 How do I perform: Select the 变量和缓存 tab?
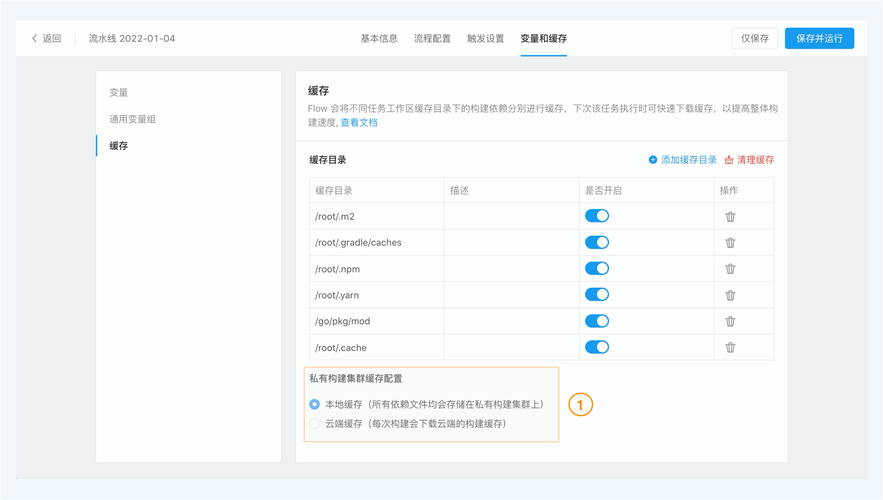543,38
